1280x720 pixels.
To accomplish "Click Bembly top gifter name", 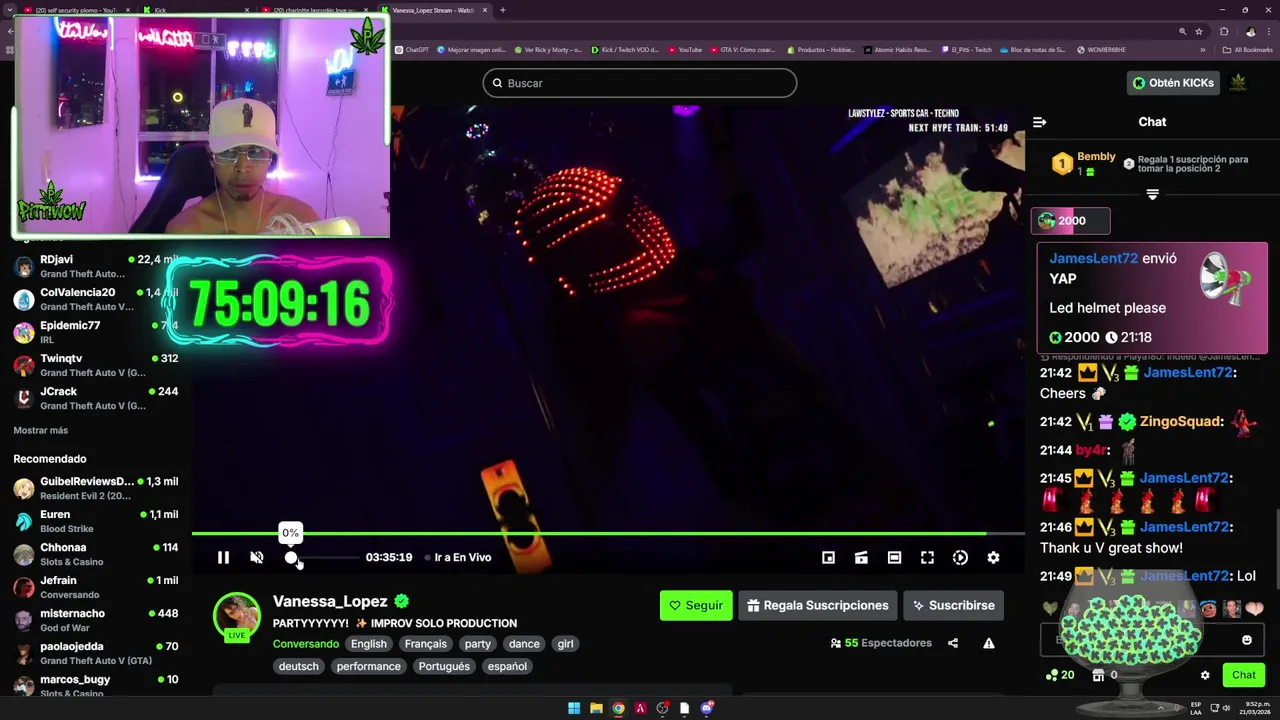I will [1096, 157].
